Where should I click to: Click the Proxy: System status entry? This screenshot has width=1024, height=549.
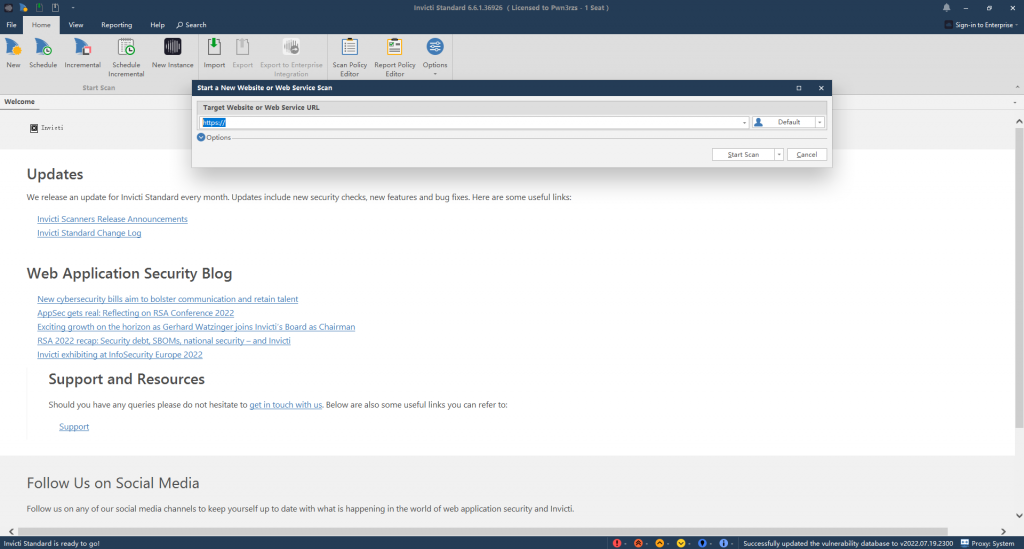click(x=987, y=543)
